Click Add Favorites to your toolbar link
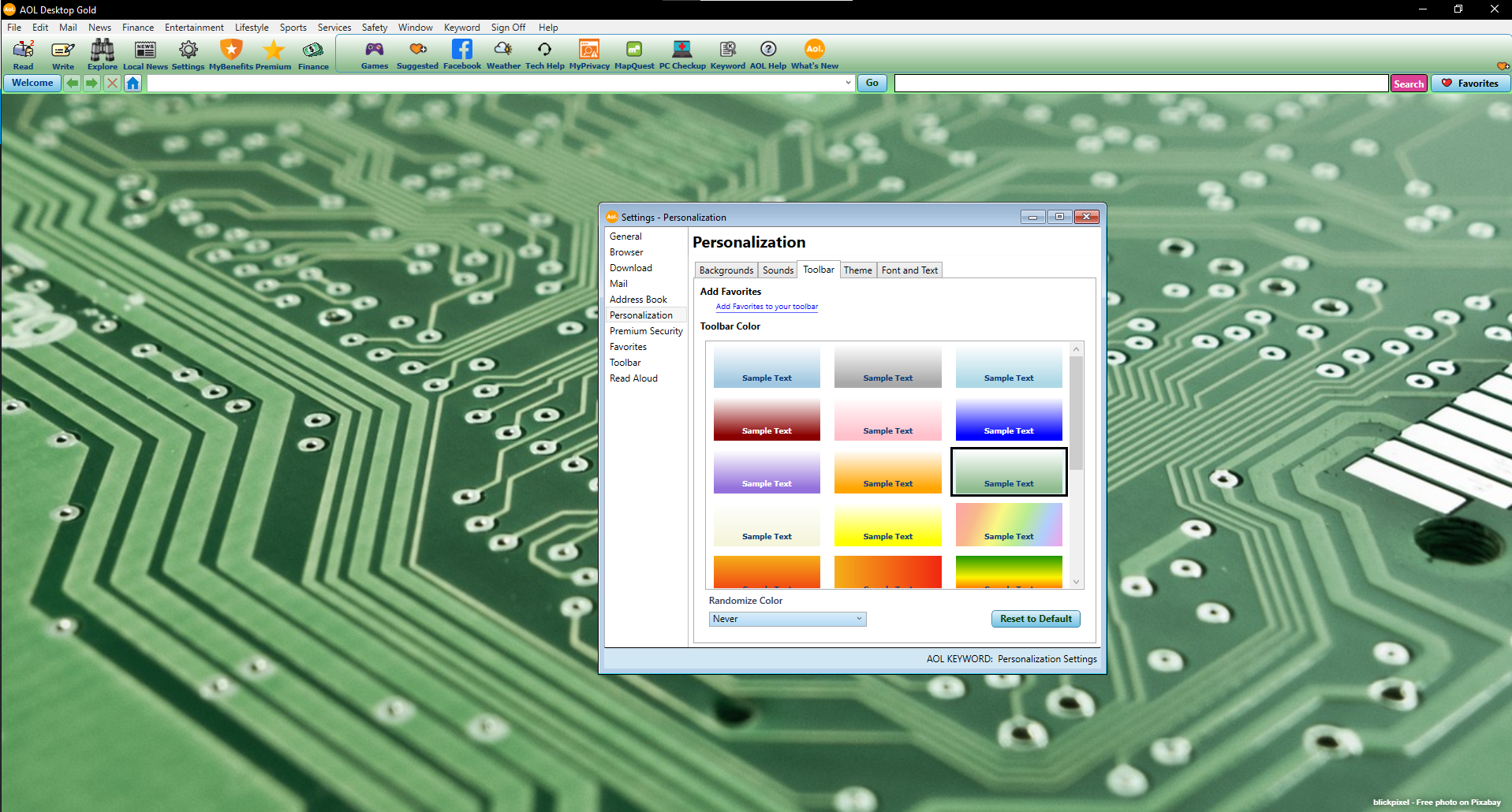This screenshot has height=812, width=1512. [767, 307]
